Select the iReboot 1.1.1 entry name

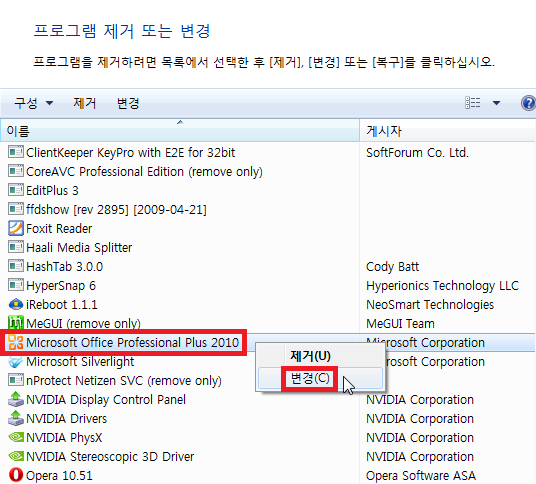pyautogui.click(x=62, y=304)
